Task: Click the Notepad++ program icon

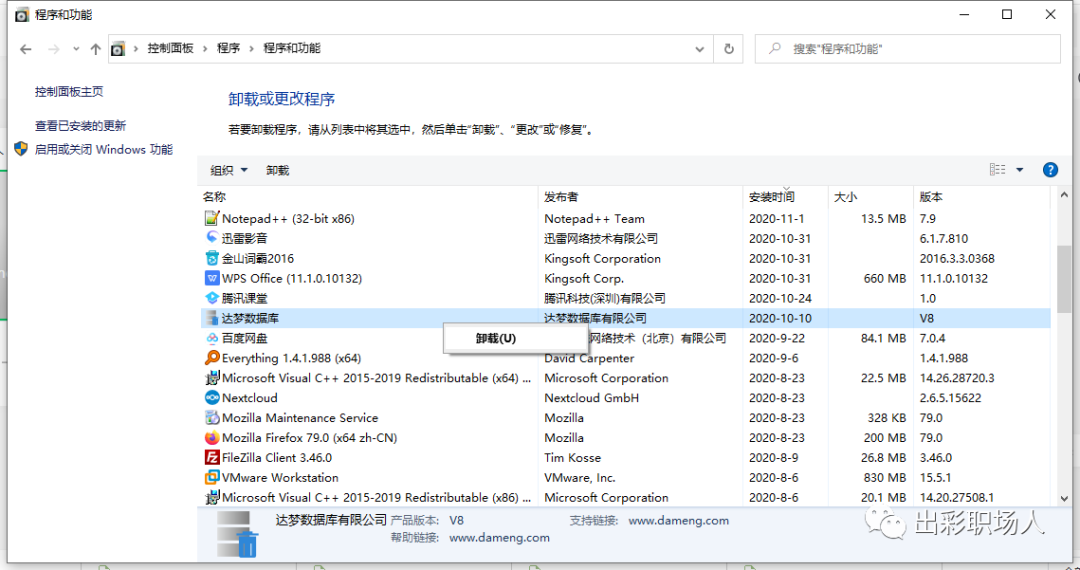Action: (x=212, y=218)
